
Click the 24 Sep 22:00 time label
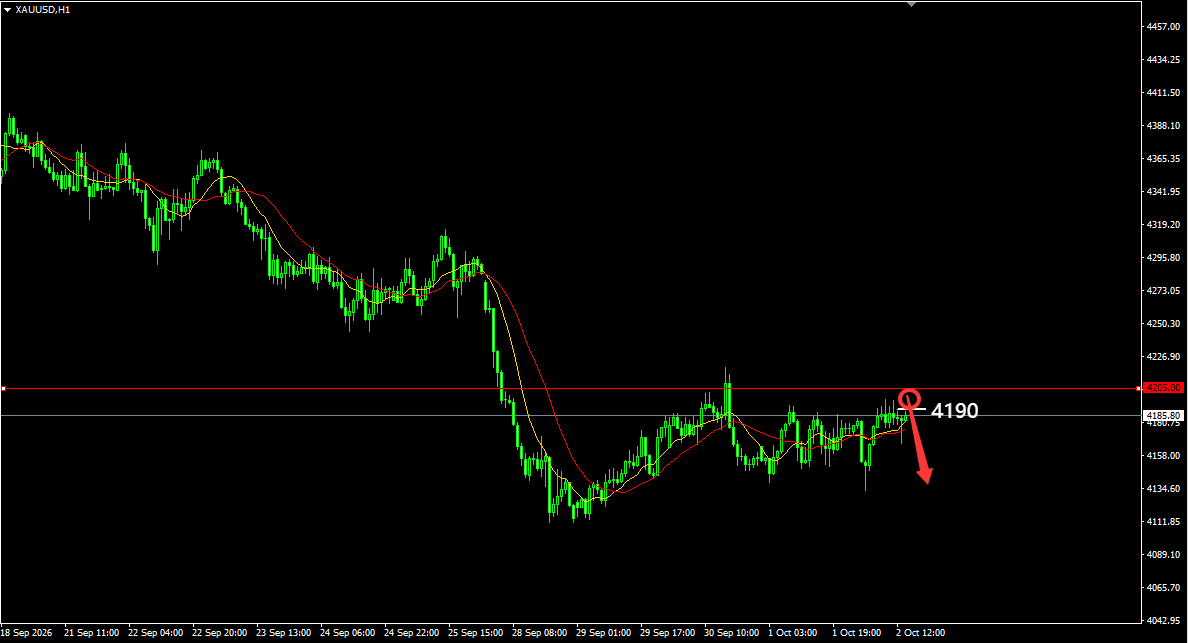pos(411,633)
